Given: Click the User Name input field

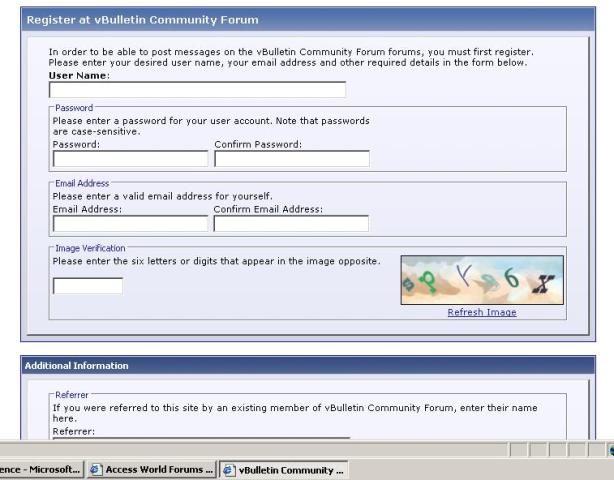Looking at the screenshot, I should [197, 90].
